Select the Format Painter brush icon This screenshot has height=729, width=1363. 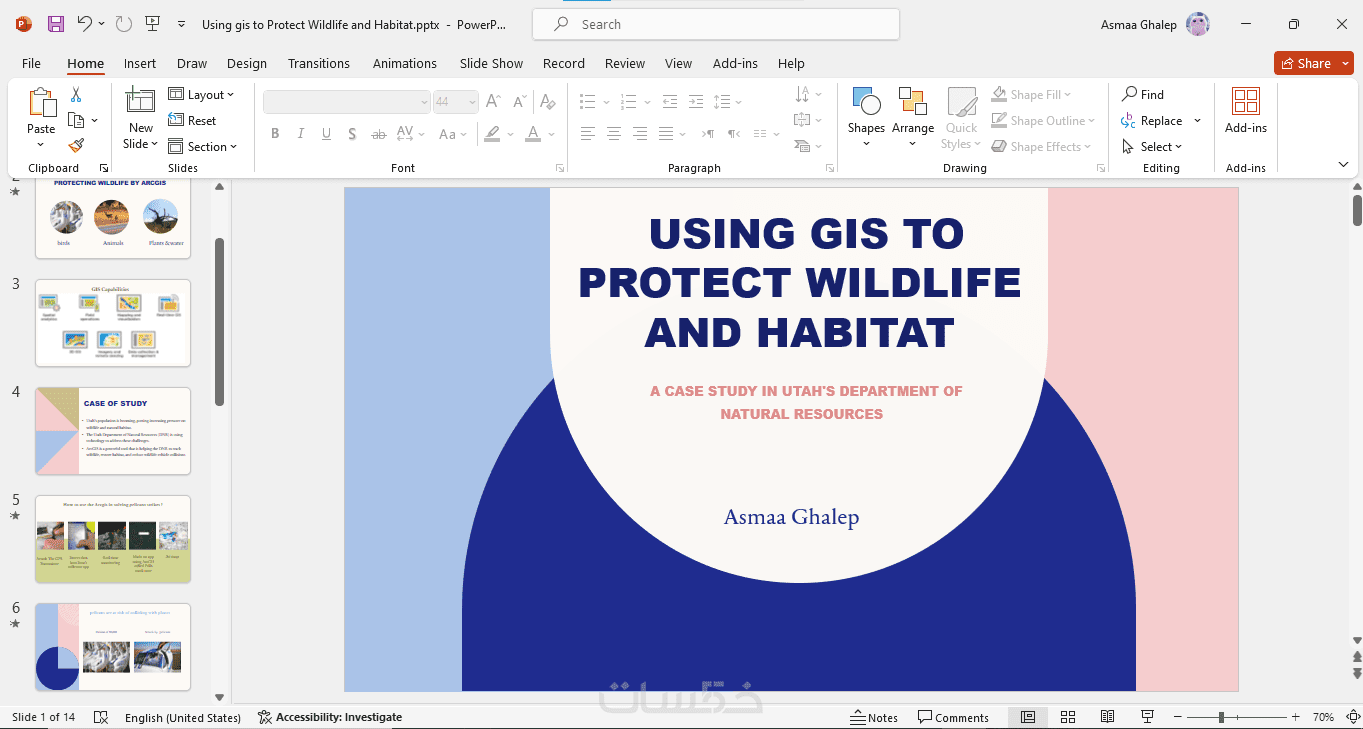pos(76,146)
